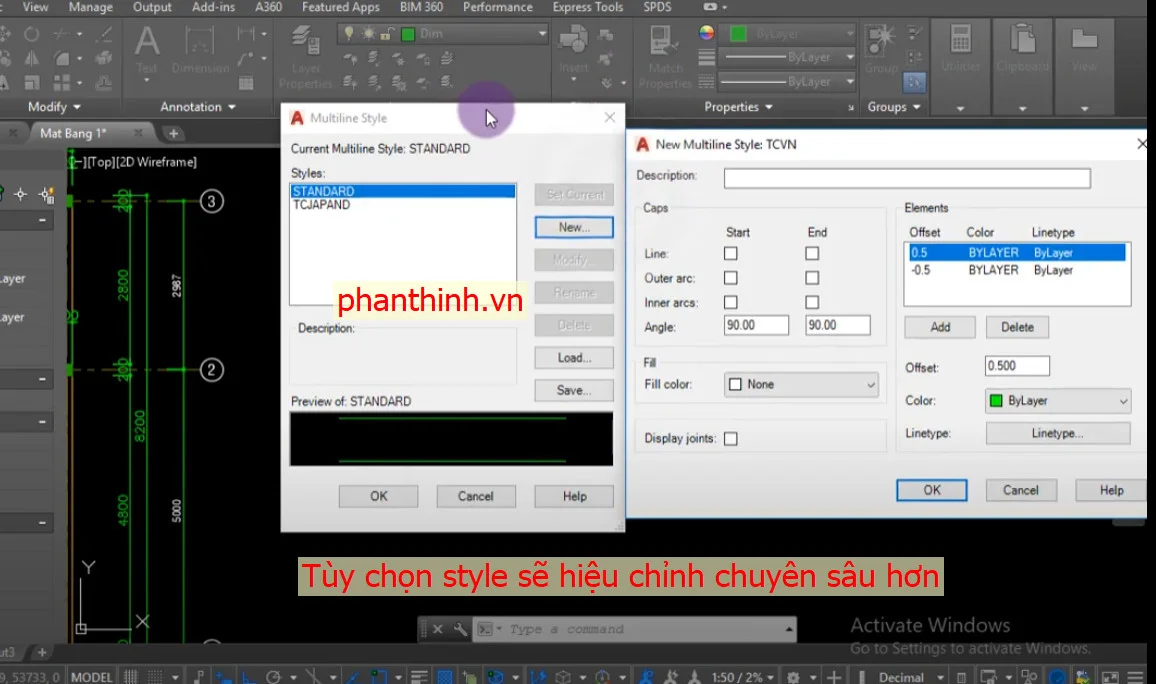
Task: Click the clean screen icon in status bar
Action: tap(1110, 677)
